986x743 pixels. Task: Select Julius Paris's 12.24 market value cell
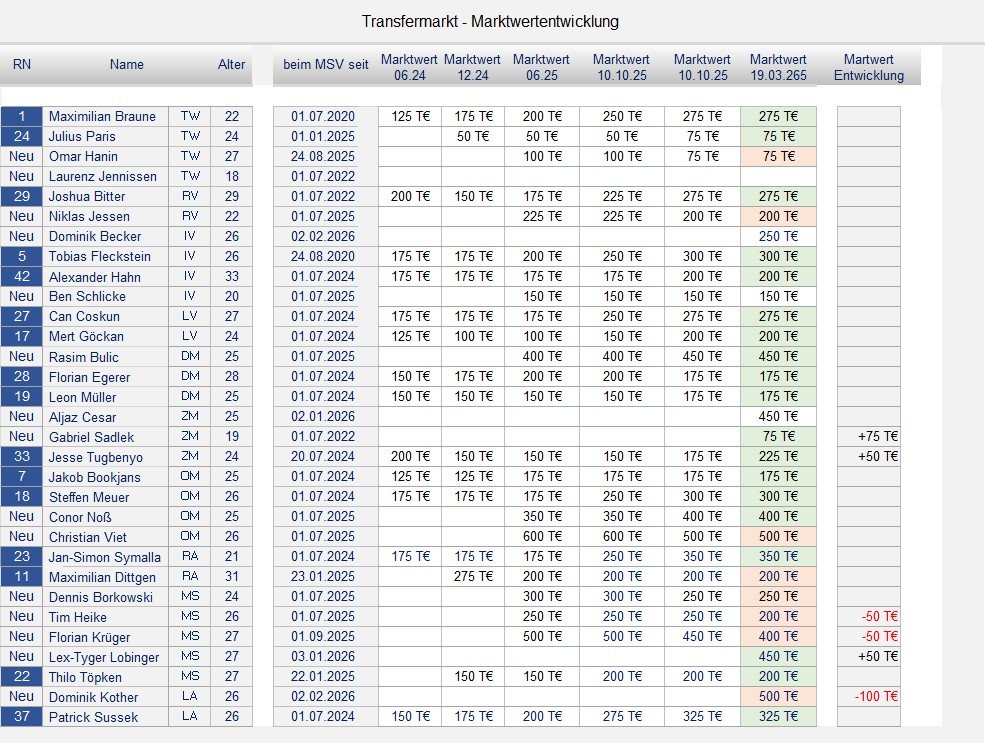tap(472, 137)
